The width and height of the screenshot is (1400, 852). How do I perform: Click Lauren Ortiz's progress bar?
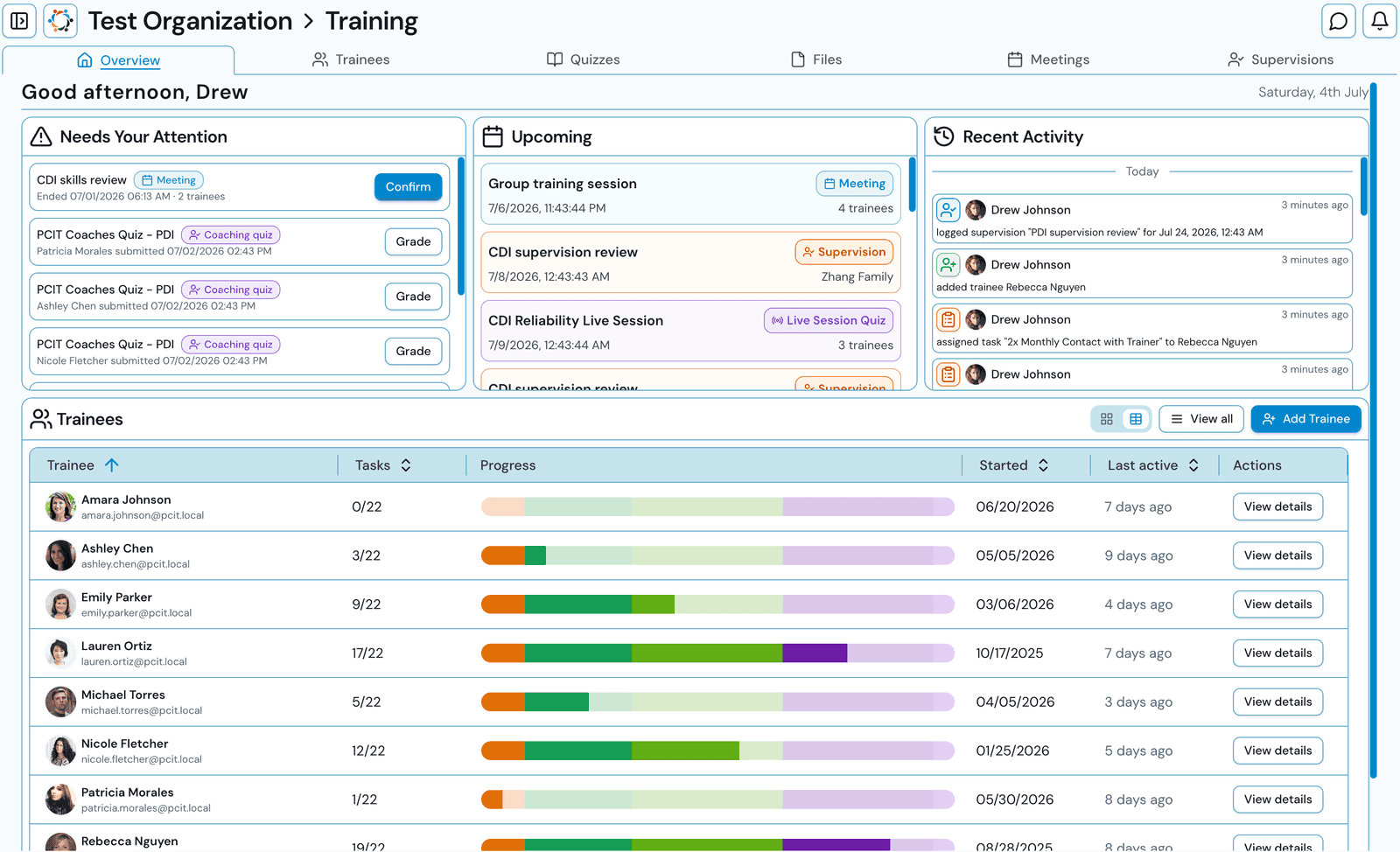(x=717, y=653)
